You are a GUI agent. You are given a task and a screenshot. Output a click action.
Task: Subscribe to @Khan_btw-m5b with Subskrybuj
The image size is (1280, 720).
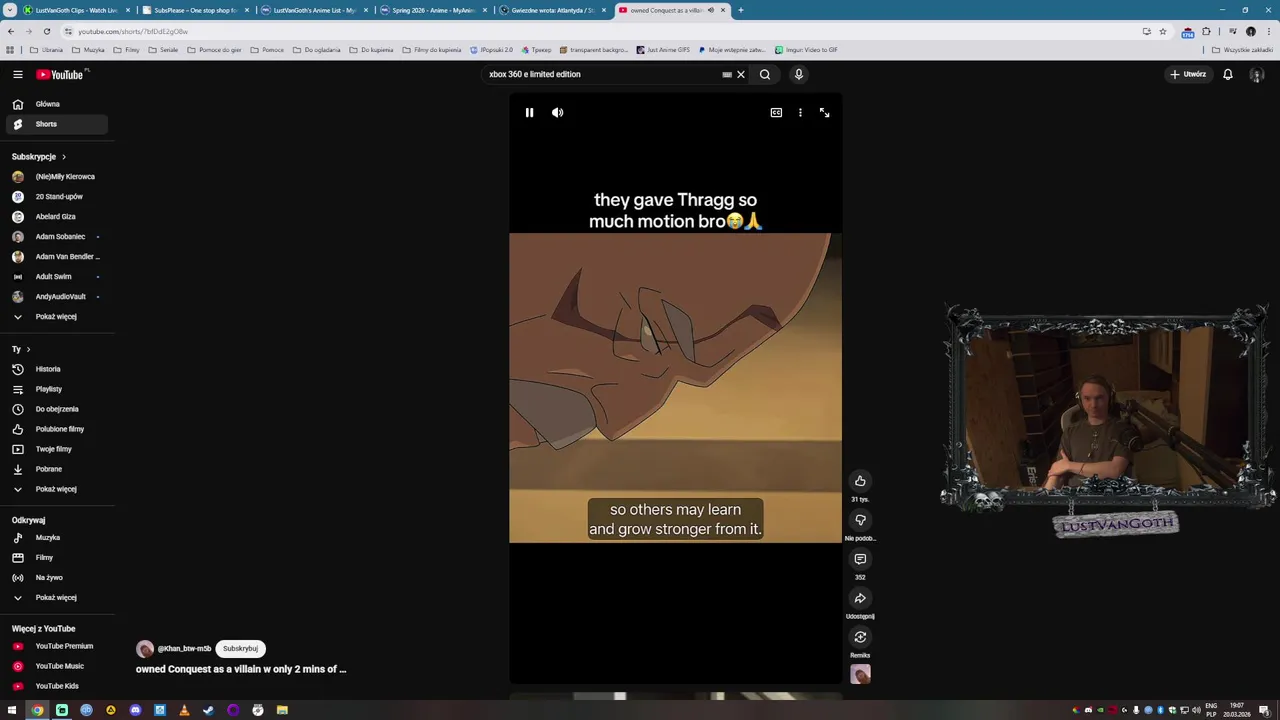[240, 648]
